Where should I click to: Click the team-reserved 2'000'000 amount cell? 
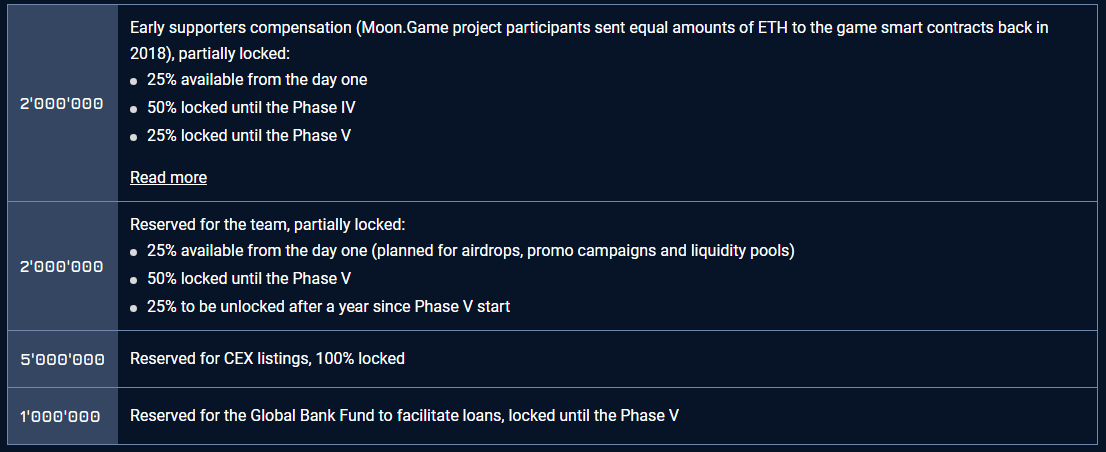click(62, 267)
